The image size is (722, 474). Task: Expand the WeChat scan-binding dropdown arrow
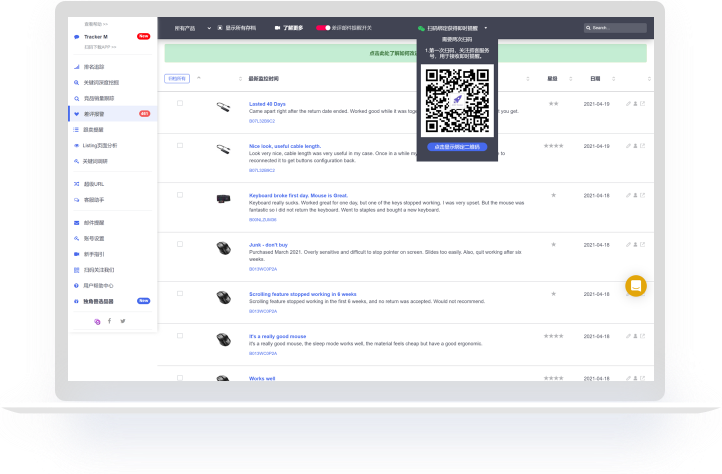click(x=486, y=28)
